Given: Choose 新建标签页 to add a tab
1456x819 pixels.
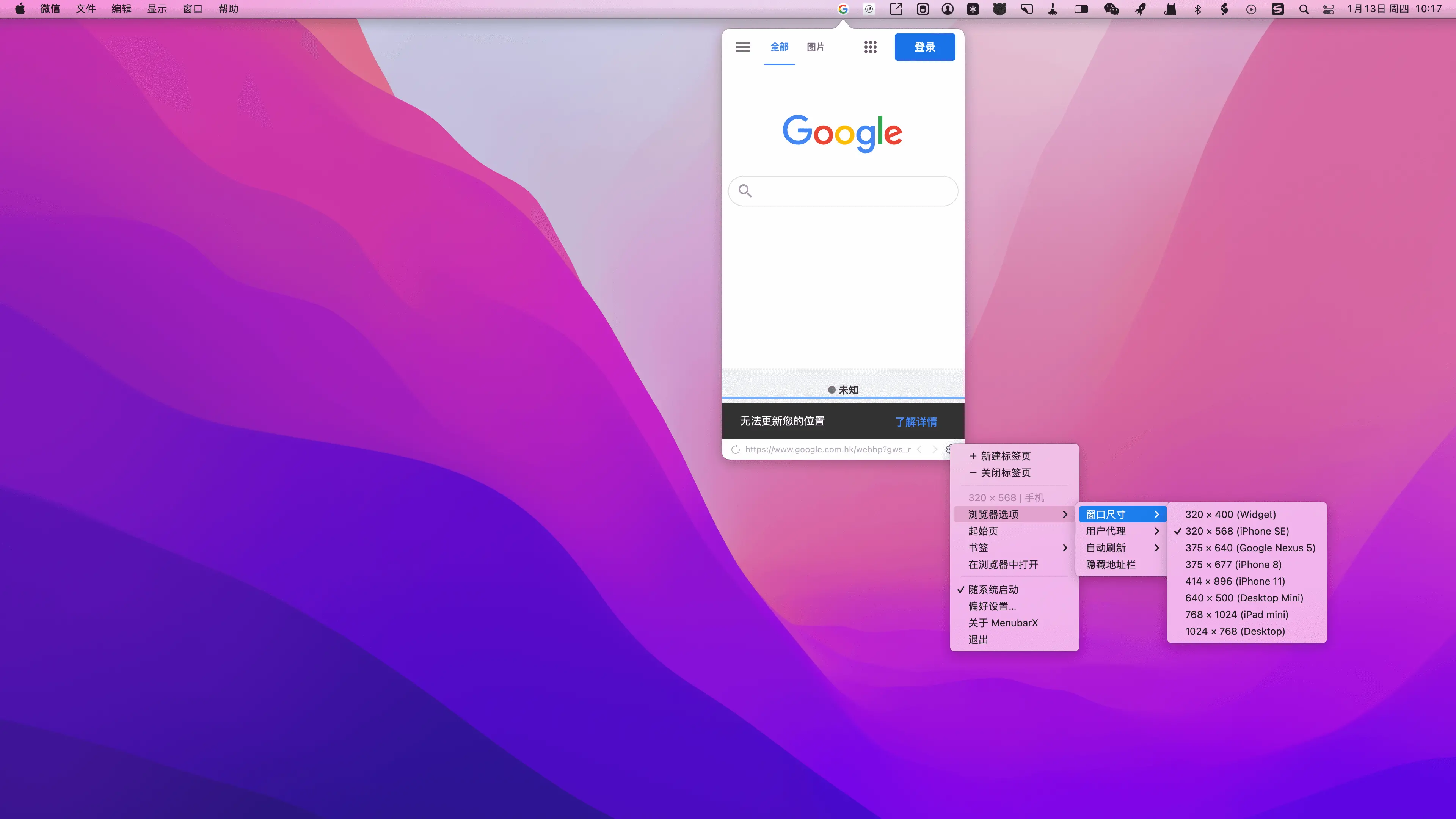Looking at the screenshot, I should 1015,456.
